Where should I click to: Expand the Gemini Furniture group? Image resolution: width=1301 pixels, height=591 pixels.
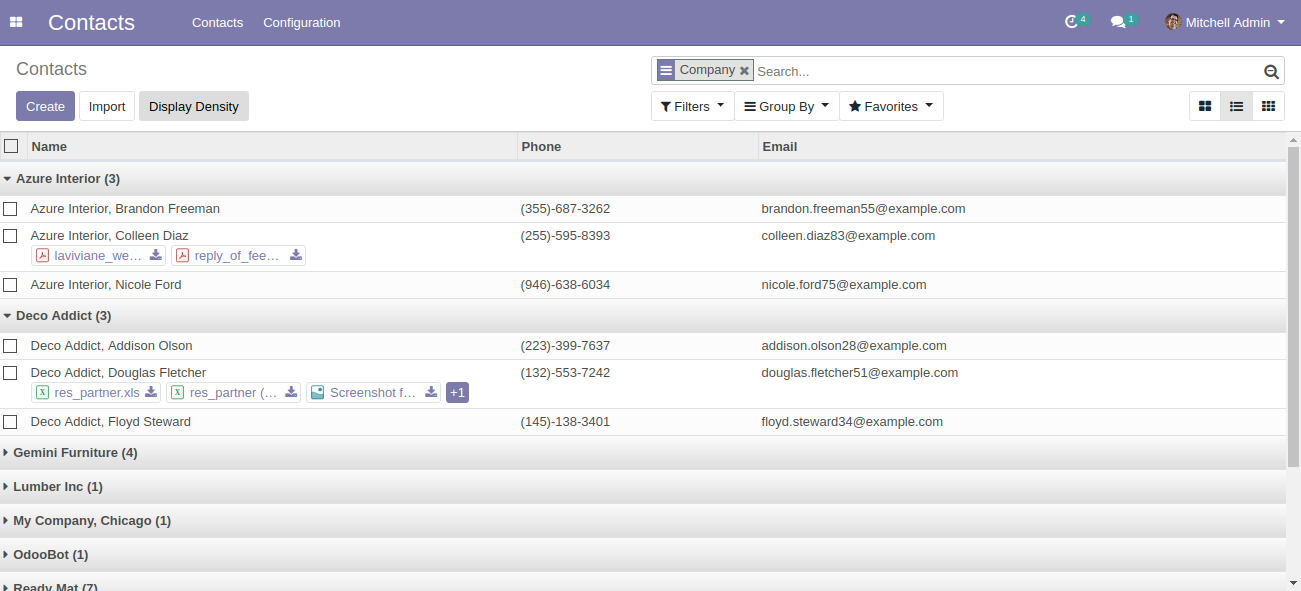[x=74, y=453]
